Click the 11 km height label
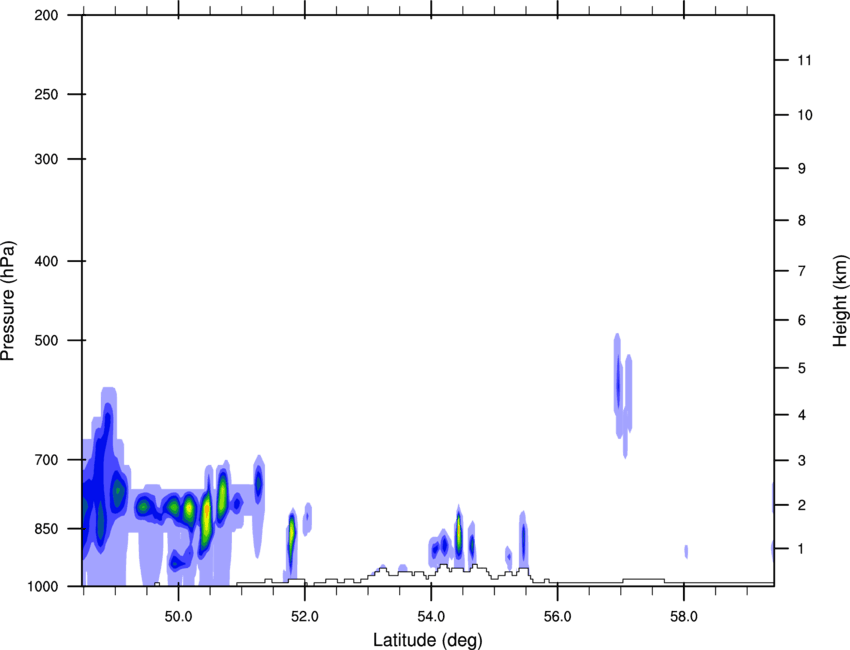This screenshot has width=850, height=650. [805, 60]
